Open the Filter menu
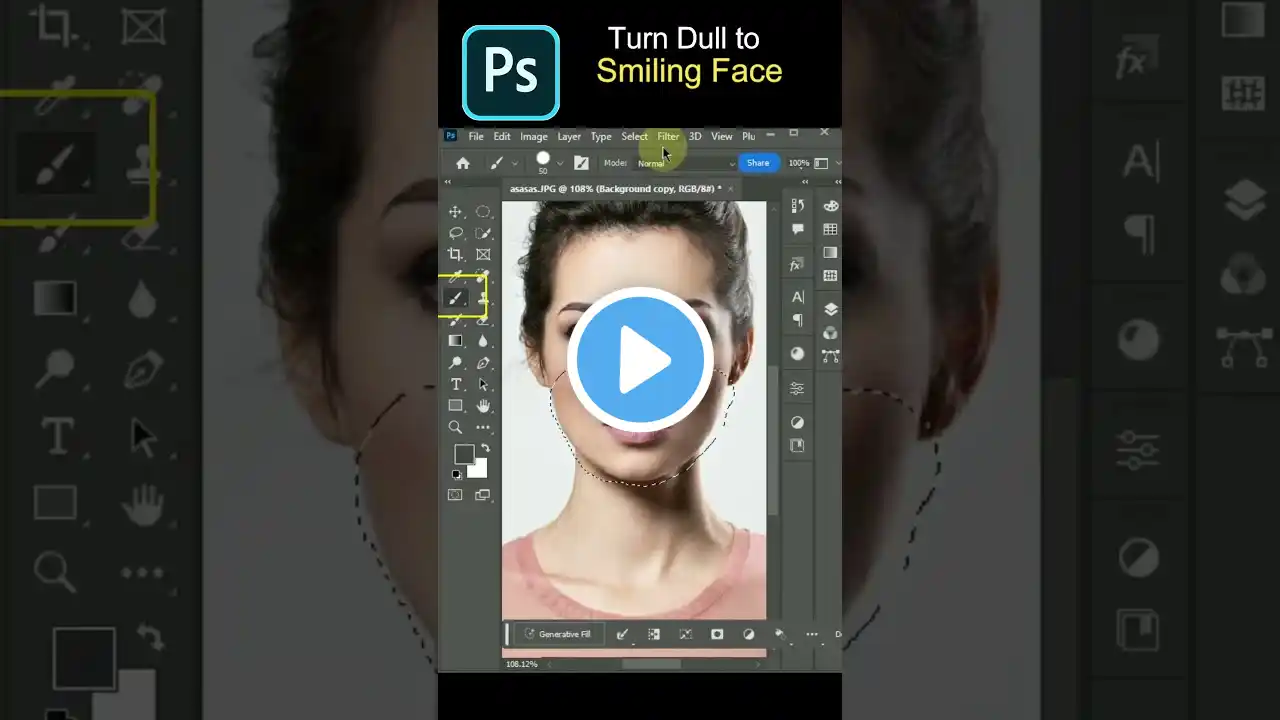Image resolution: width=1280 pixels, height=720 pixels. 668,136
